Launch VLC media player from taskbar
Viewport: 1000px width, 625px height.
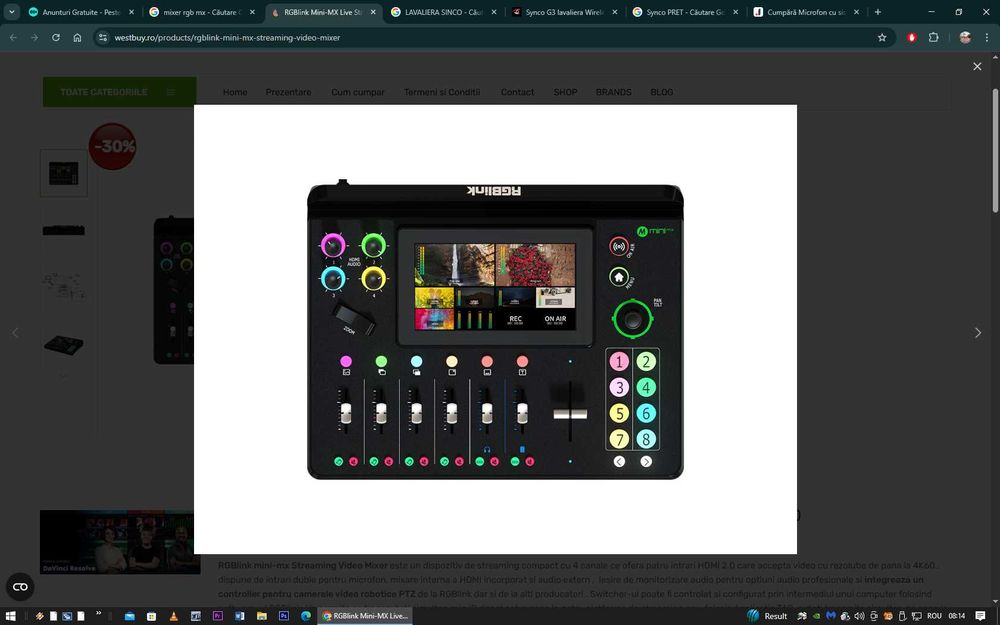tap(173, 616)
